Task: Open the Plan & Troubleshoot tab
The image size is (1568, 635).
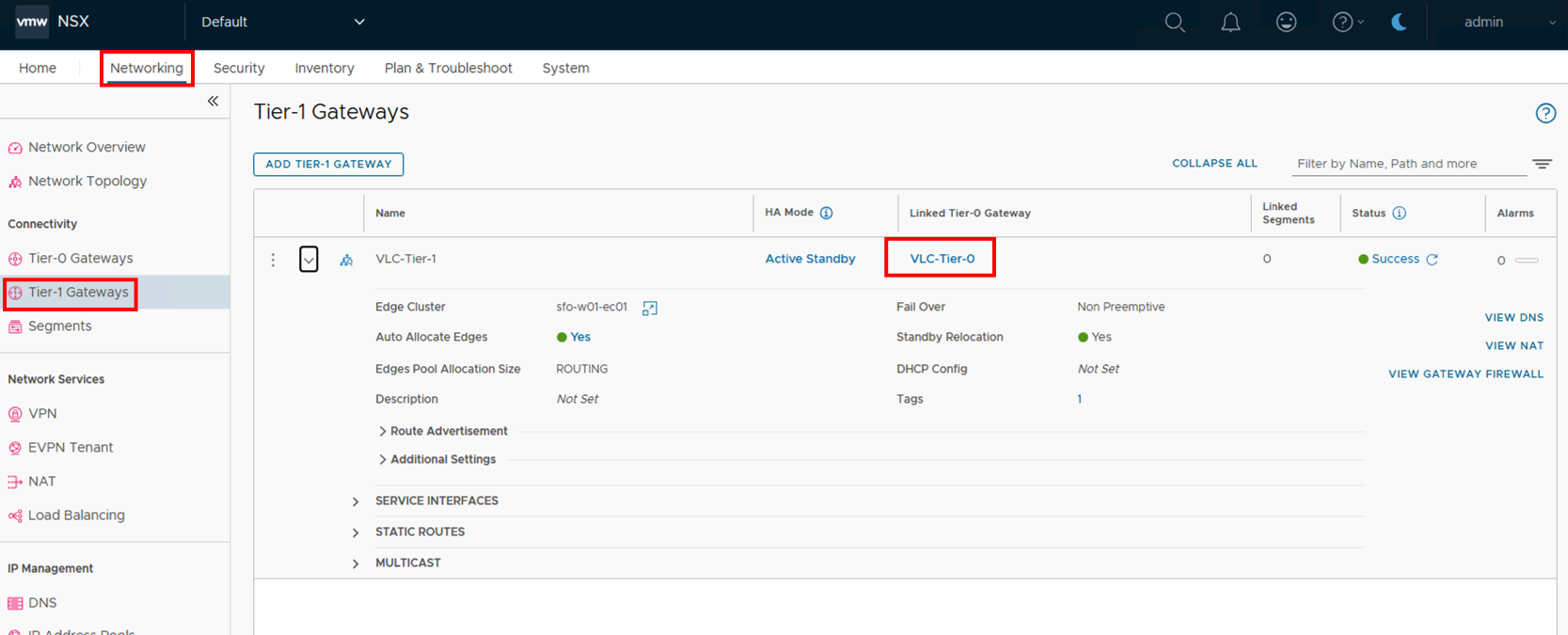Action: point(448,69)
